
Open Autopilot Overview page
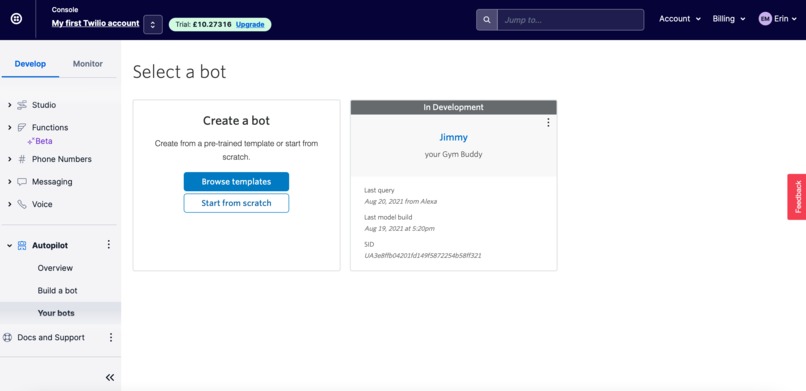(x=55, y=268)
